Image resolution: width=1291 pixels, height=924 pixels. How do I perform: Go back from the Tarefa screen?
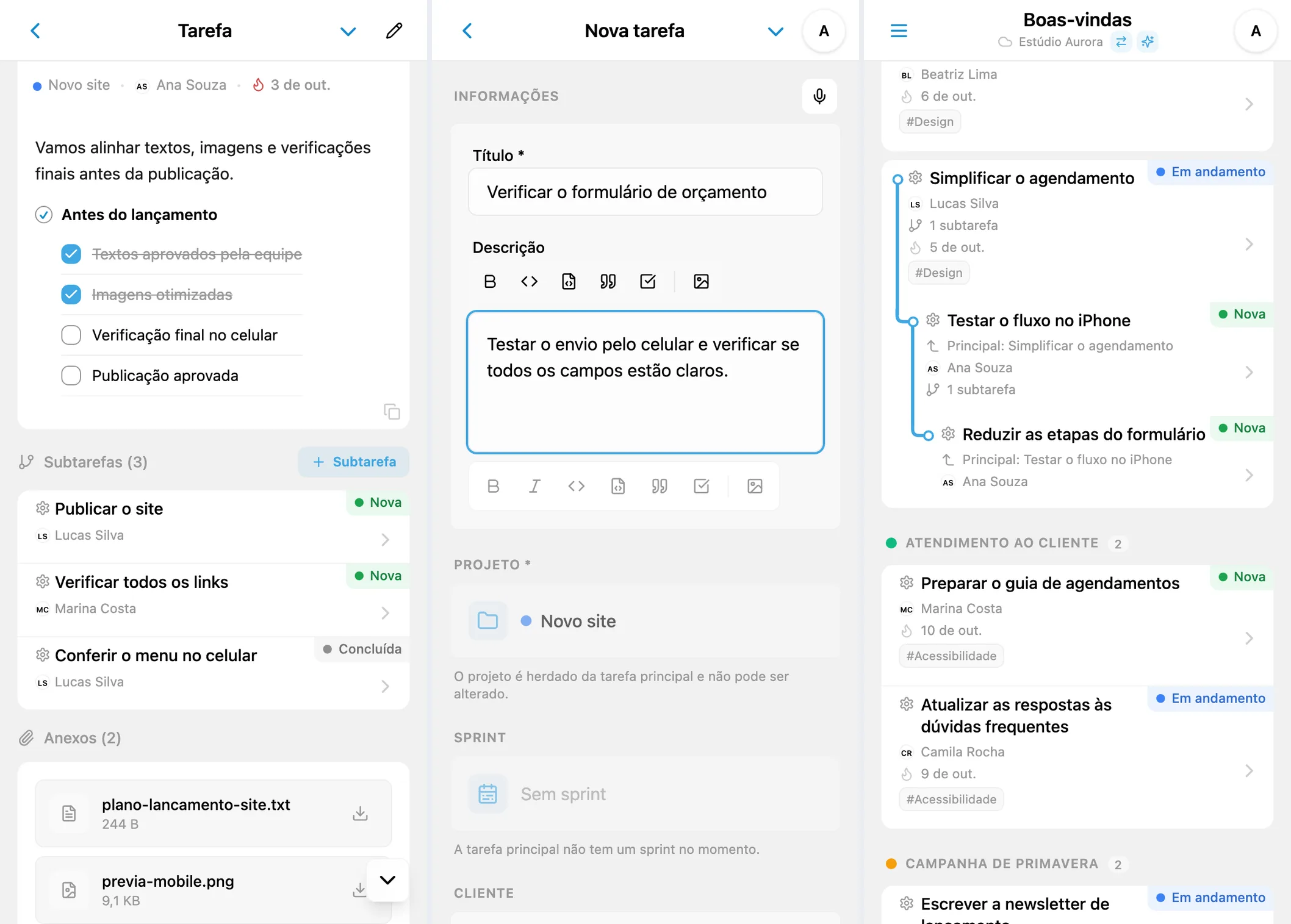pyautogui.click(x=35, y=30)
